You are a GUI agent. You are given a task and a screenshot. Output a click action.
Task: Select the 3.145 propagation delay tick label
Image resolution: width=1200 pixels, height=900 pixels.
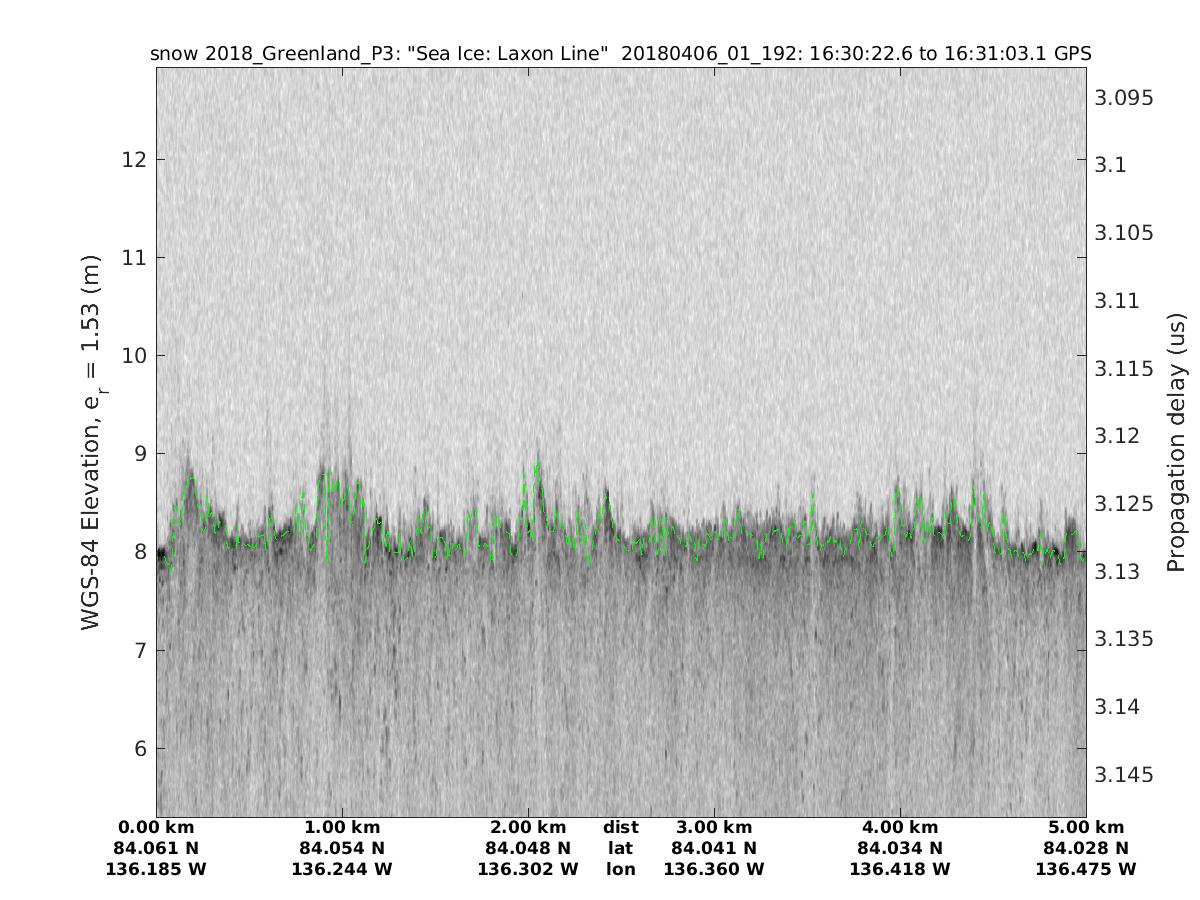(x=1125, y=775)
